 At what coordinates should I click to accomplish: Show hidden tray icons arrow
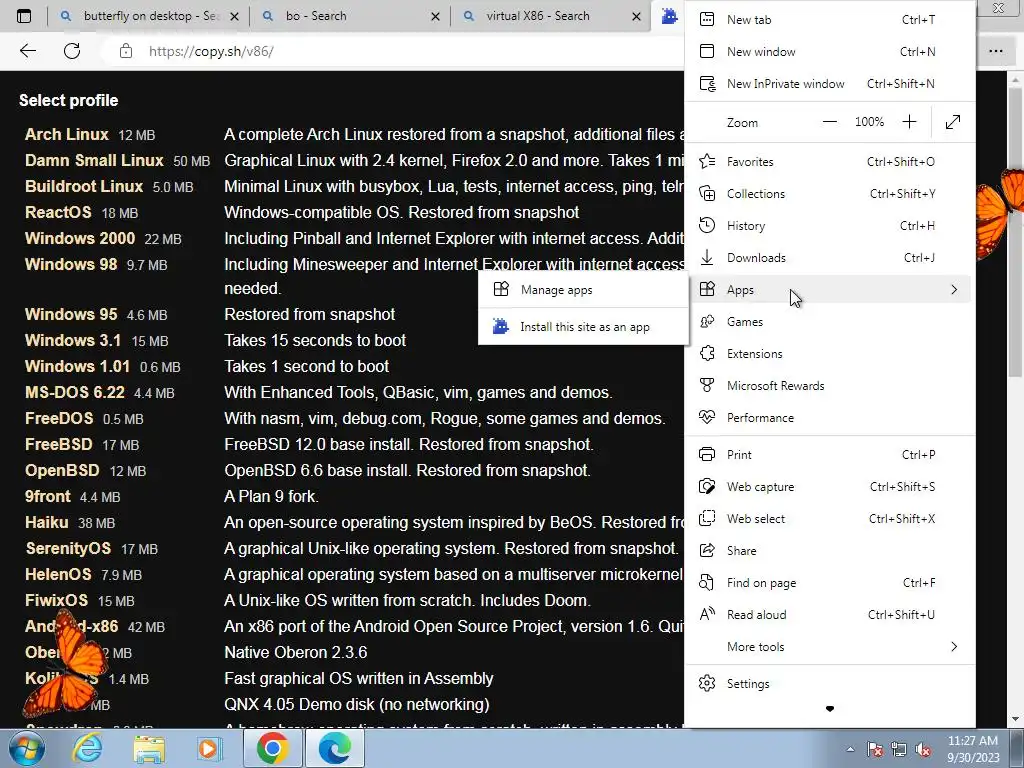coord(850,750)
